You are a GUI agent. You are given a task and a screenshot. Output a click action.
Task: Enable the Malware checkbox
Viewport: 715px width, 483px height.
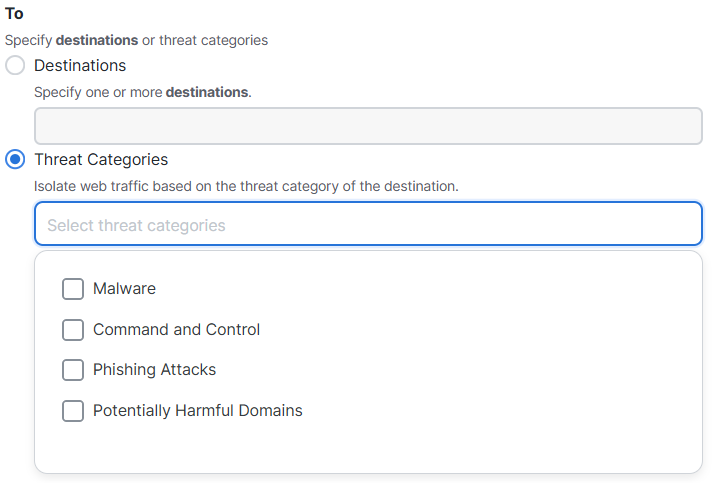pyautogui.click(x=73, y=289)
